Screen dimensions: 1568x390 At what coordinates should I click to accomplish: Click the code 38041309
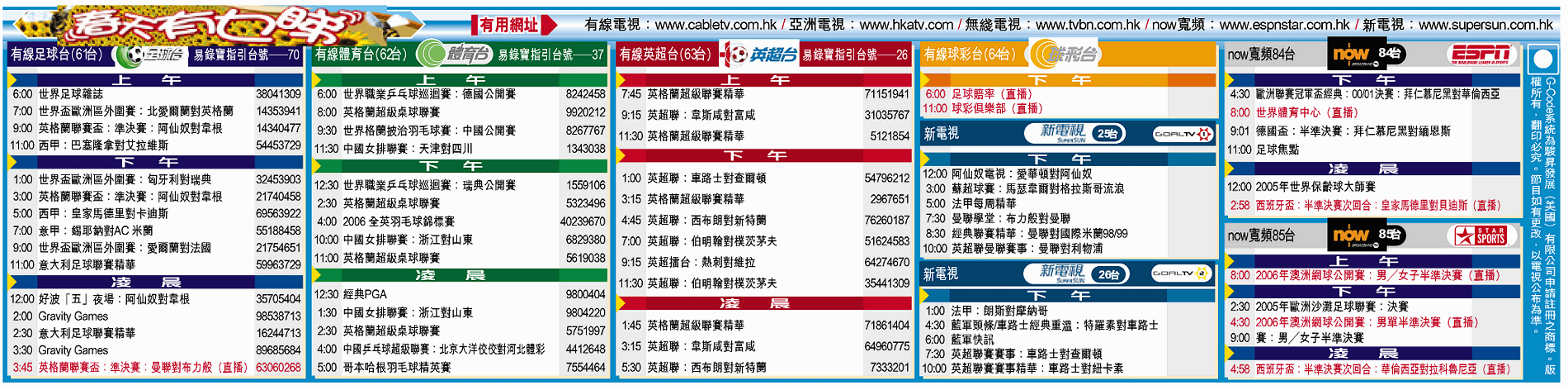(x=278, y=94)
